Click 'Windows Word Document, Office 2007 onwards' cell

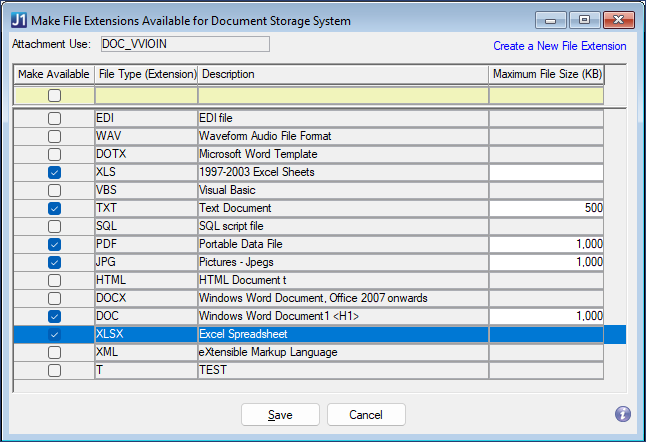tap(343, 298)
